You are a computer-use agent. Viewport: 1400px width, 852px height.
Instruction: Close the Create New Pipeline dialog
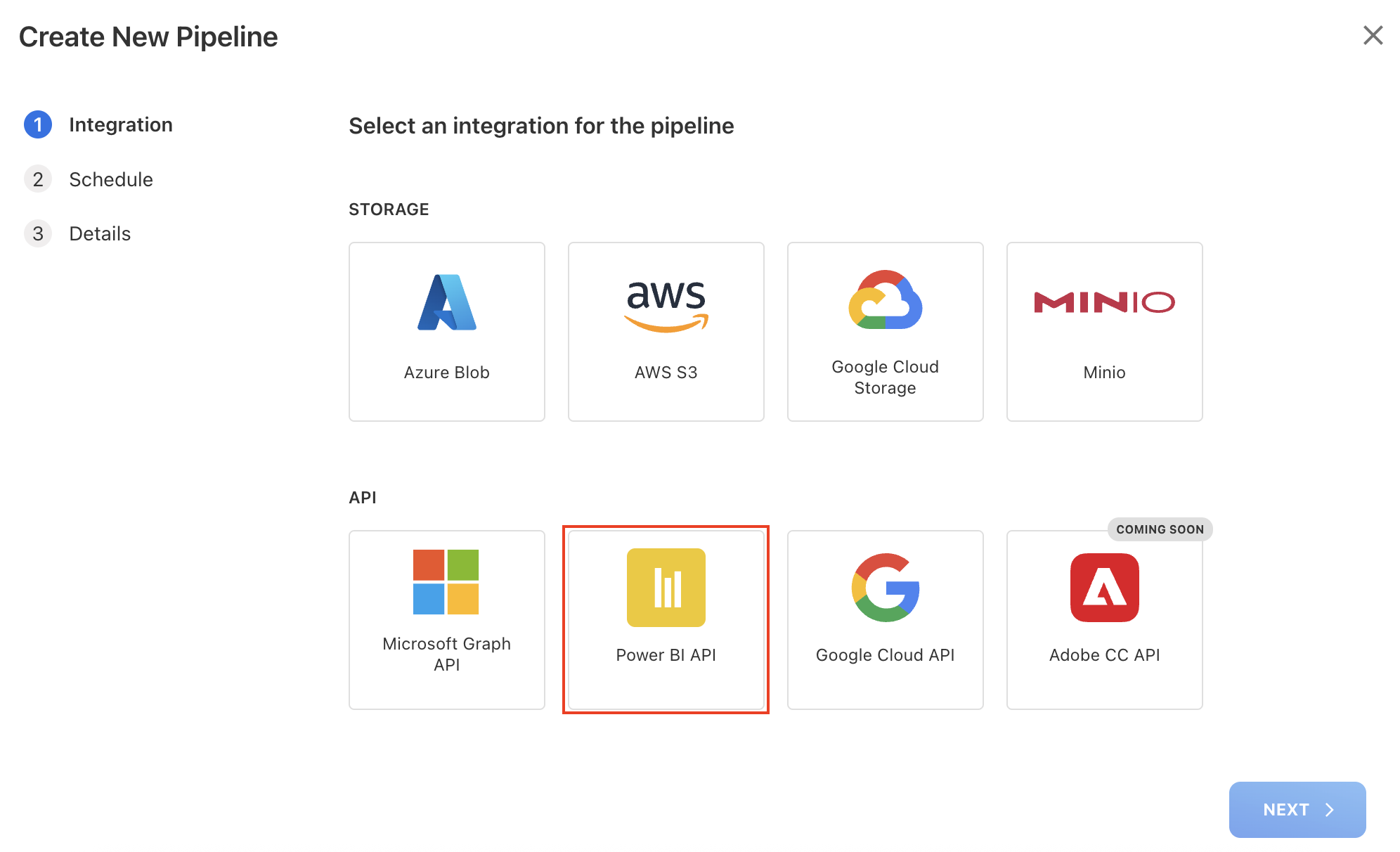pyautogui.click(x=1373, y=35)
